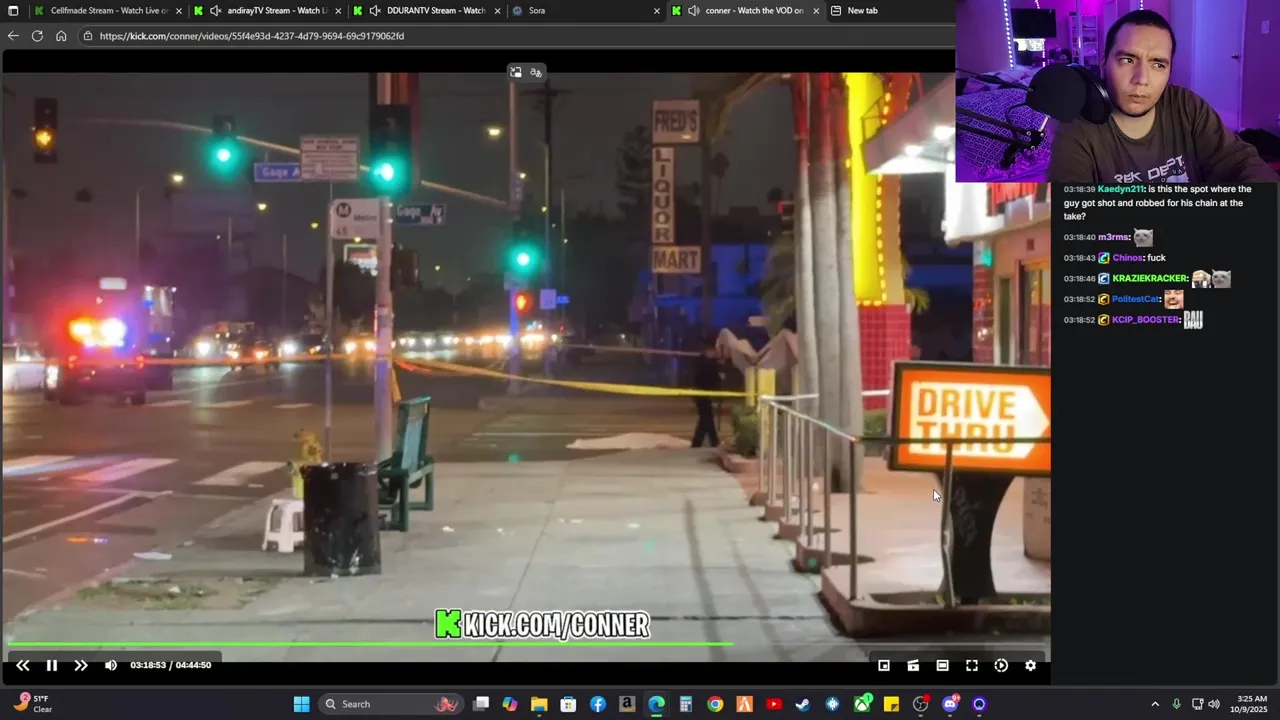Open Sticky Notes from the taskbar
1280x720 pixels.
point(891,704)
